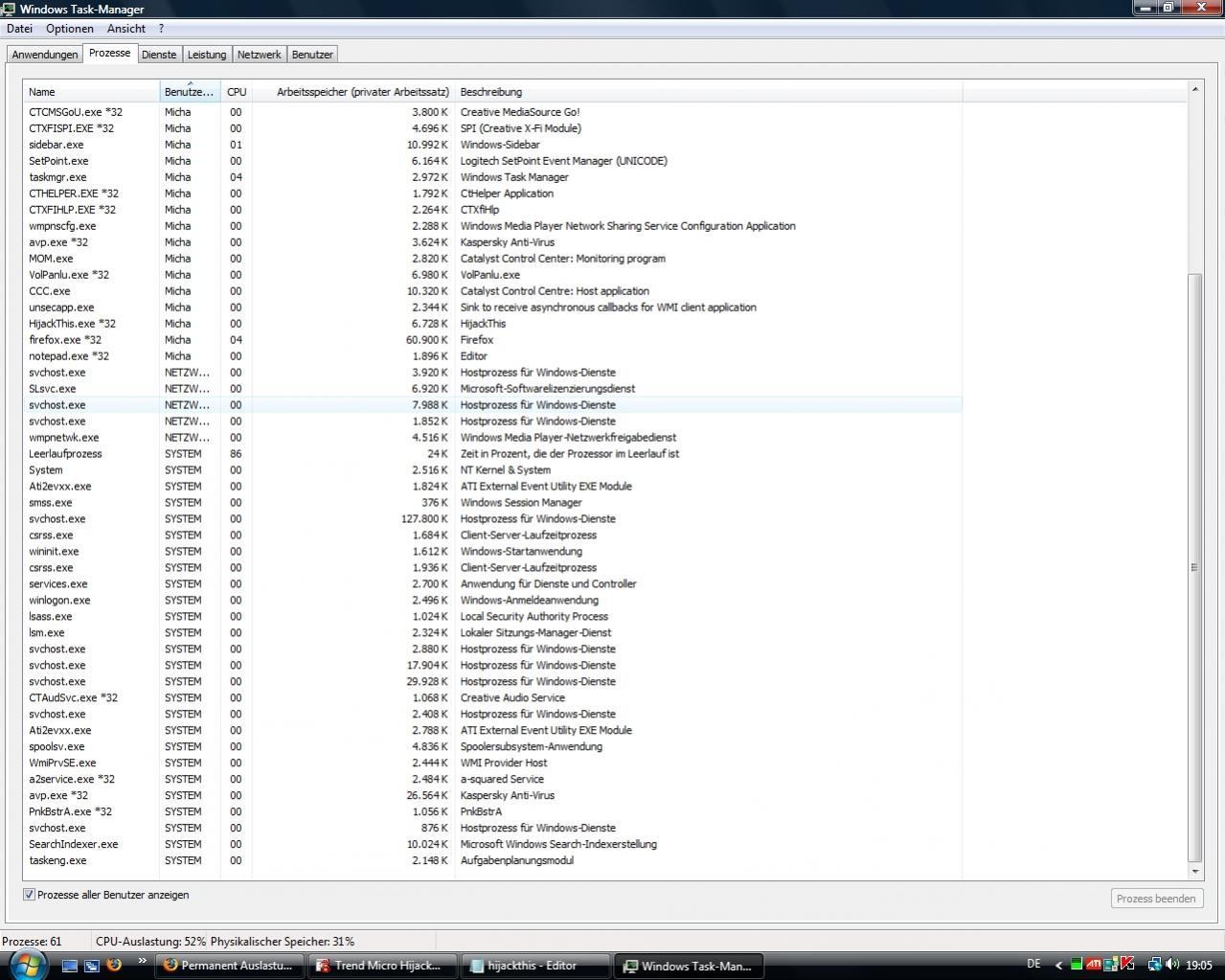Select the Prozesse tab
The width and height of the screenshot is (1225, 980).
point(110,53)
